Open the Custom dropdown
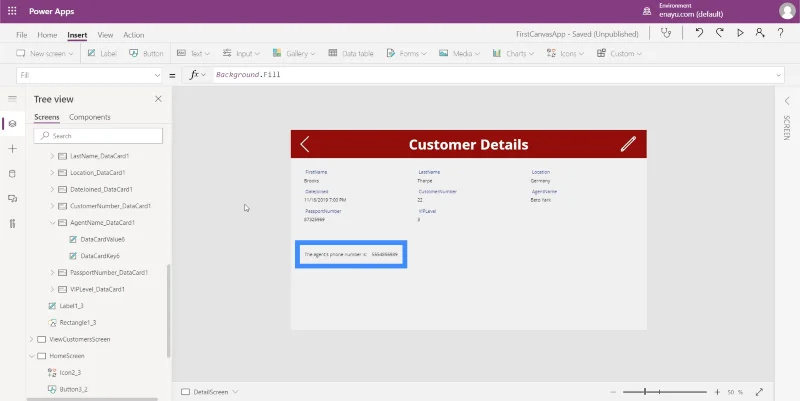The image size is (800, 401). (619, 53)
